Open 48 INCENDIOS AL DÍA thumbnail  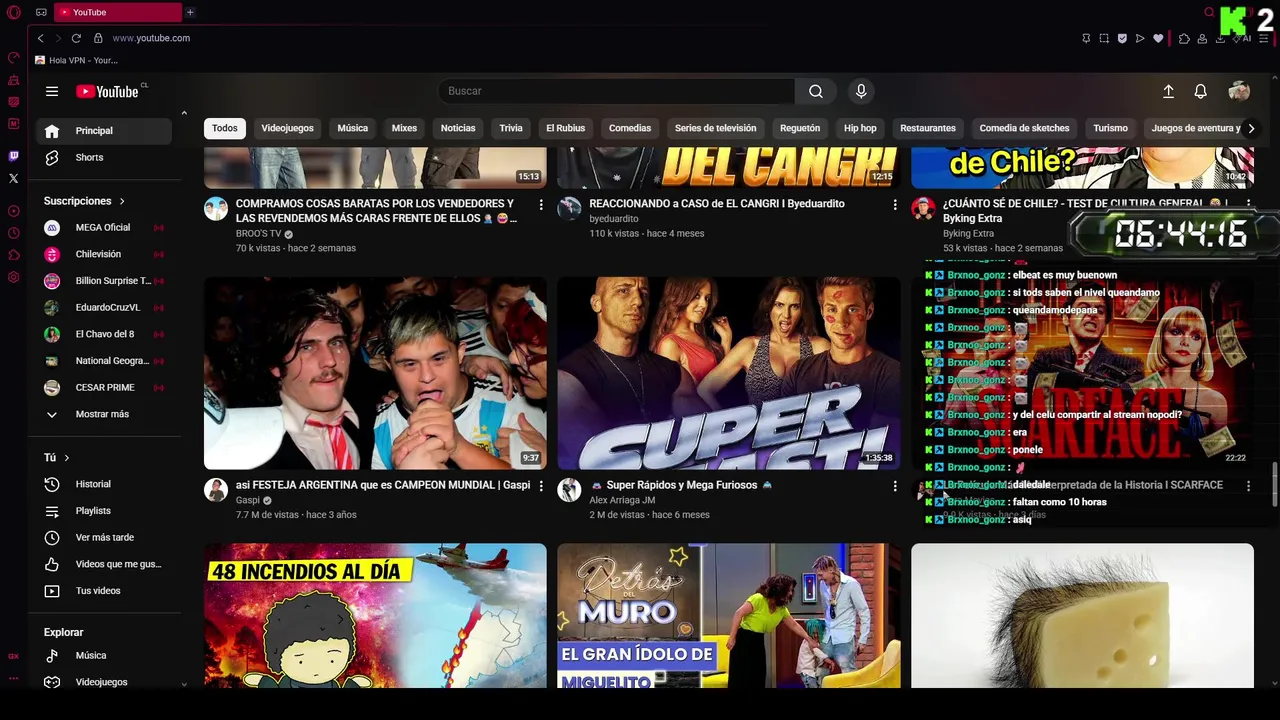coord(375,615)
